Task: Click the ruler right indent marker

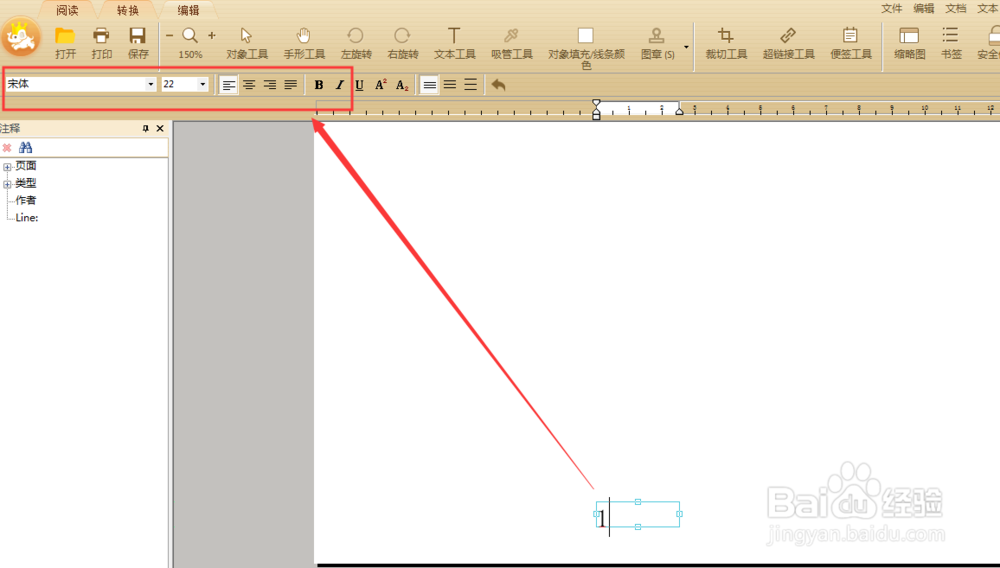Action: (x=679, y=111)
